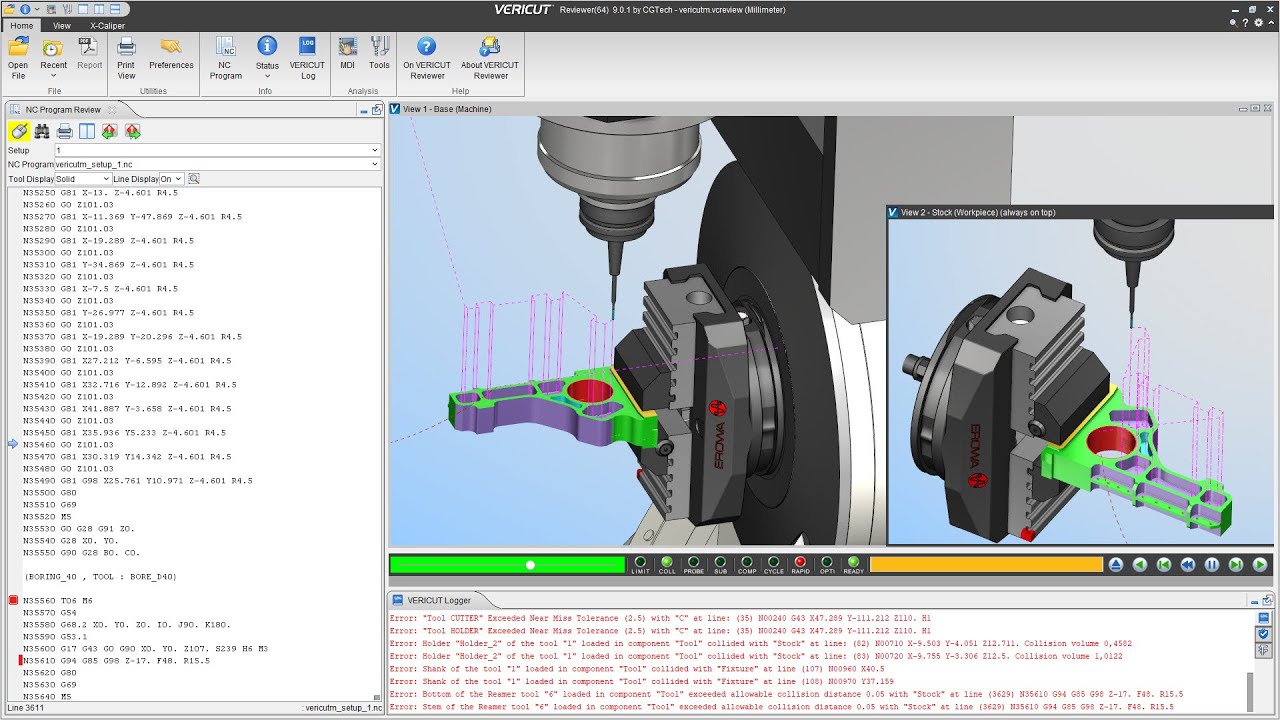The height and width of the screenshot is (720, 1280).
Task: Open a file with Open File
Action: click(18, 57)
